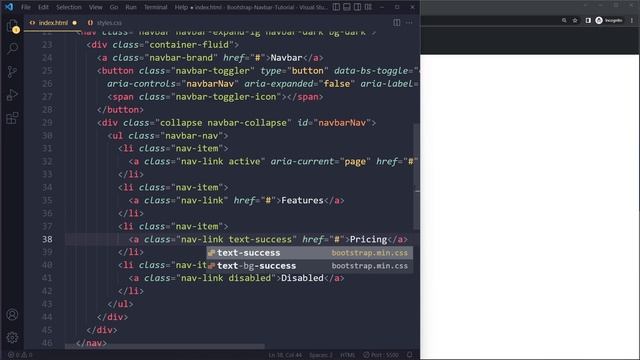Toggle the bottom panel layout icon
The image size is (640, 360).
tap(347, 7)
